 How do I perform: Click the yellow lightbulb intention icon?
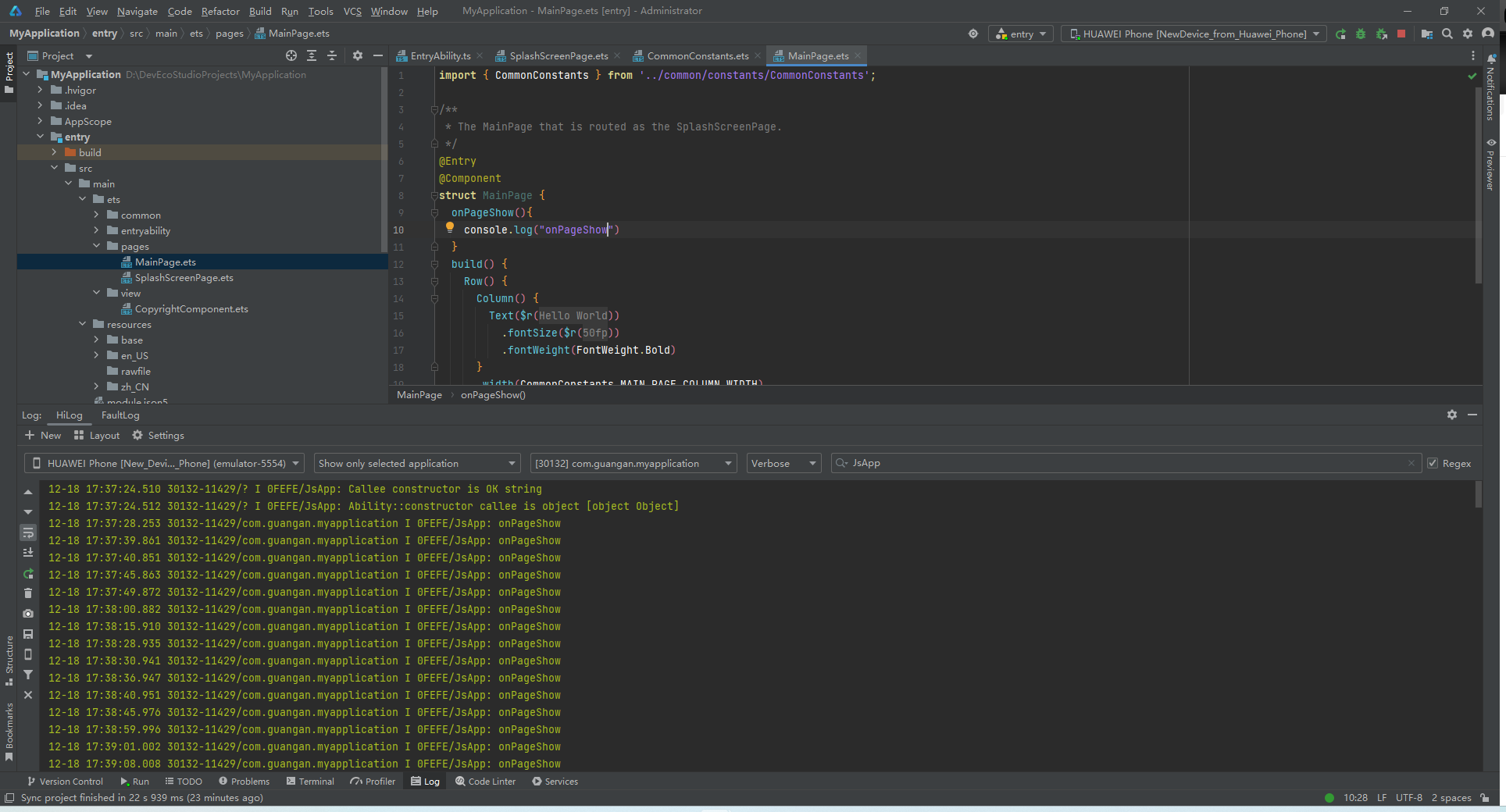pyautogui.click(x=450, y=227)
